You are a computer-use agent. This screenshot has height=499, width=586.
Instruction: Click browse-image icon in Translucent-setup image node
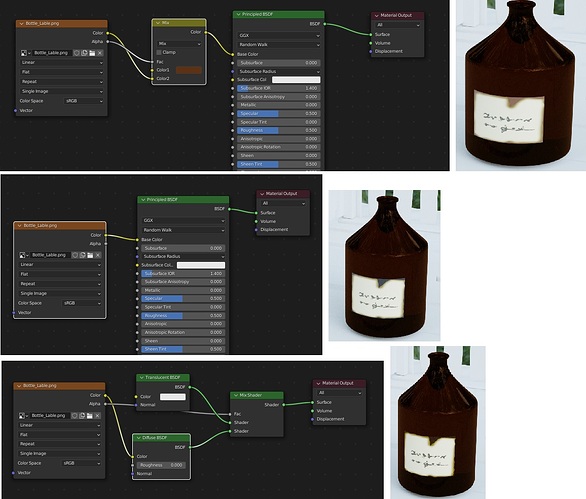23,416
